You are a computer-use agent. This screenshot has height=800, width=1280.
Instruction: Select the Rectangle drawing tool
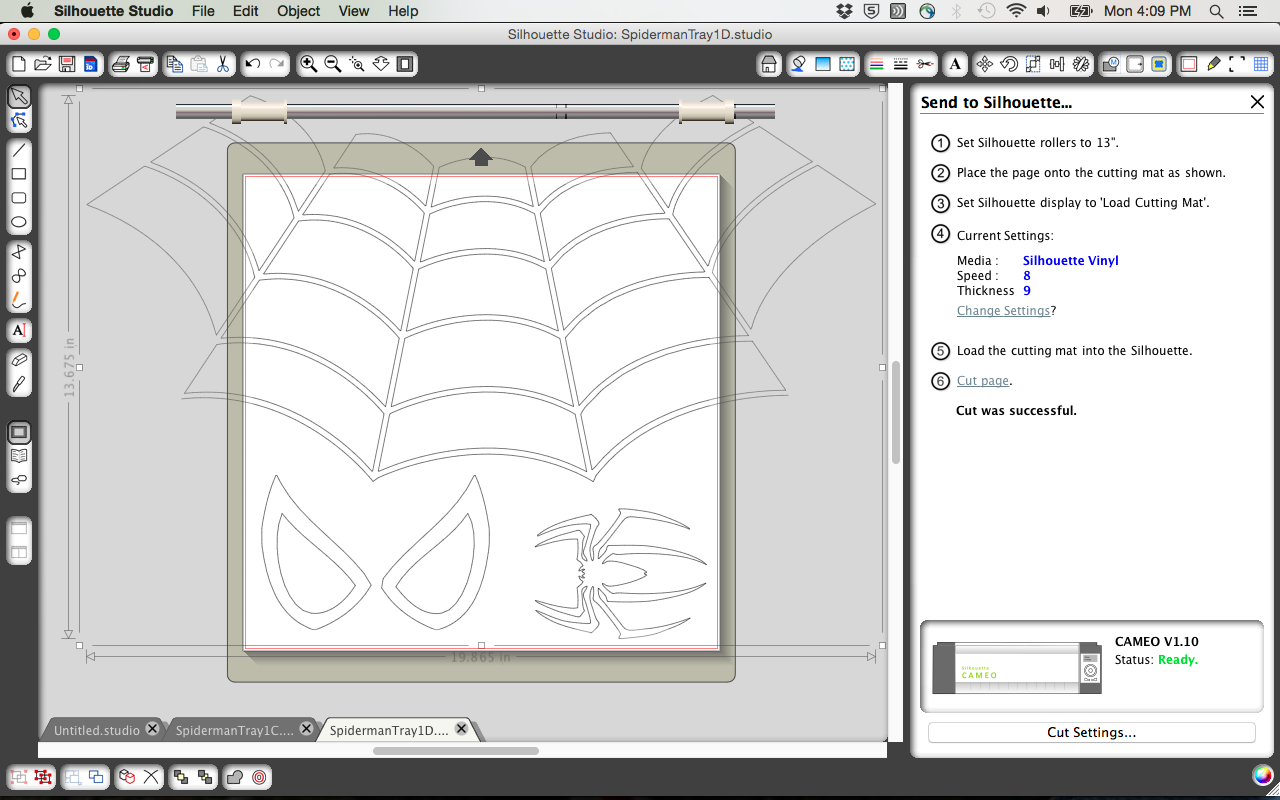pos(18,175)
